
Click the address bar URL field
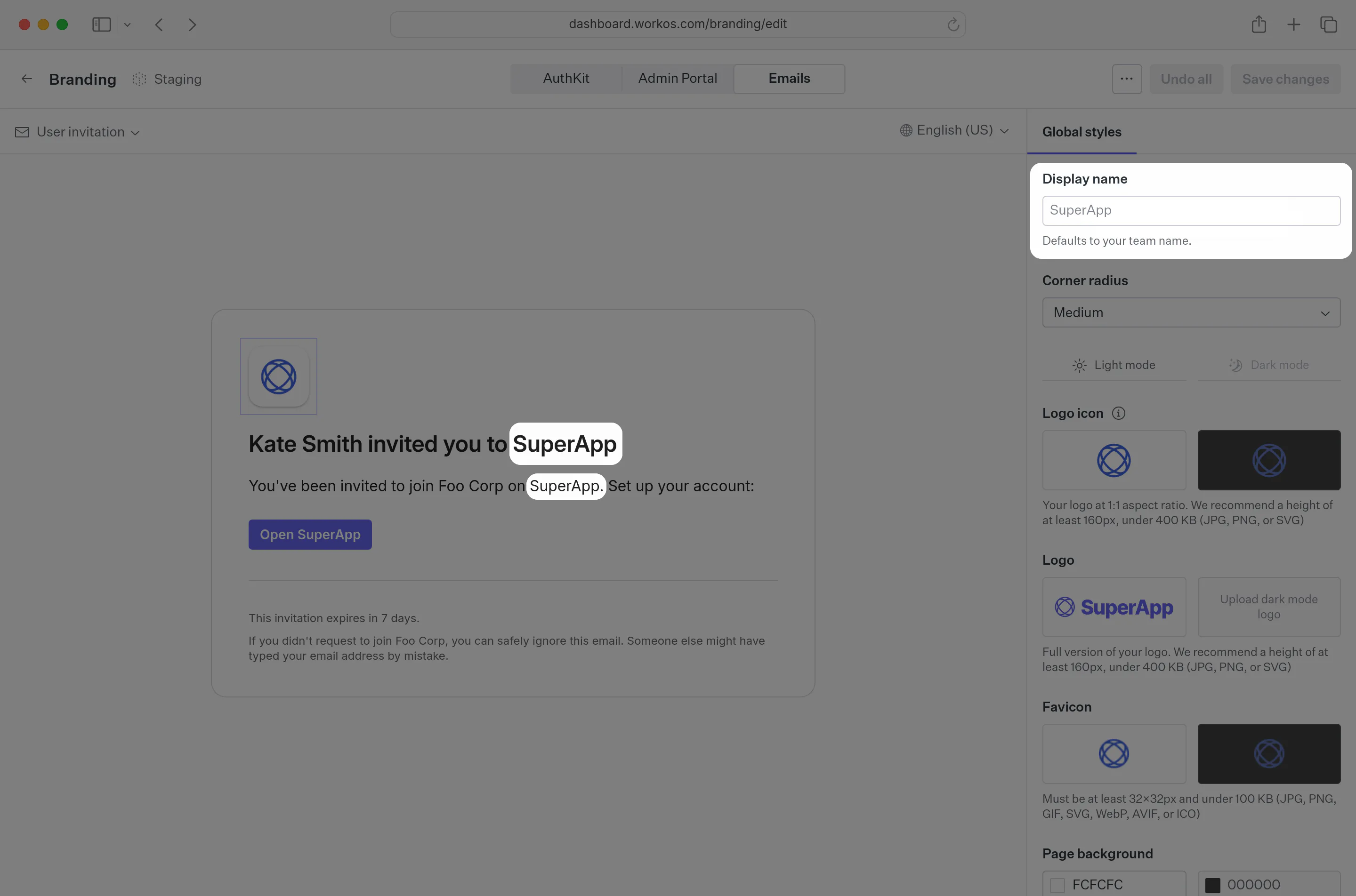678,24
